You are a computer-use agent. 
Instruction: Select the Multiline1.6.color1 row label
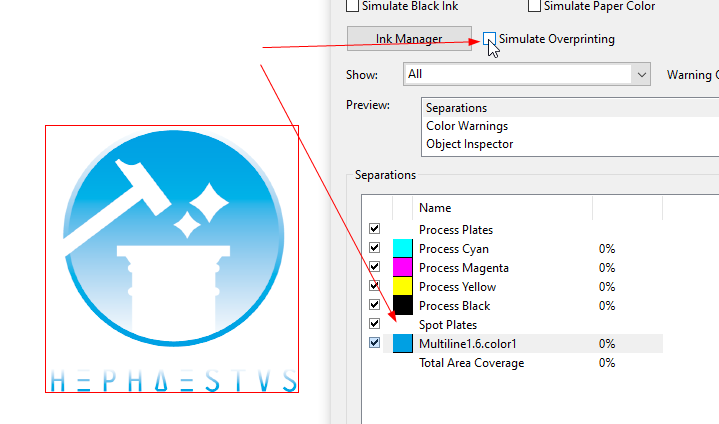468,344
